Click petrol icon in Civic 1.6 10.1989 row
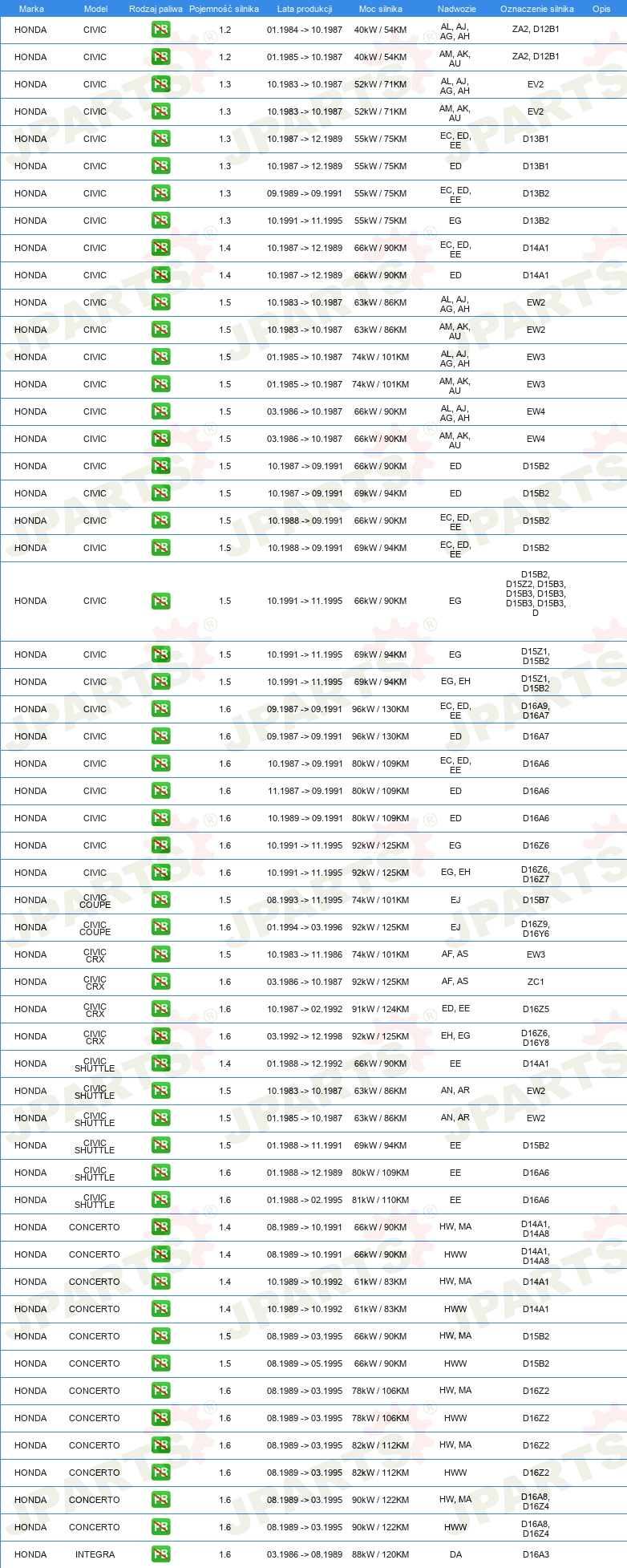Viewport: 627px width, 1568px height. [x=160, y=818]
